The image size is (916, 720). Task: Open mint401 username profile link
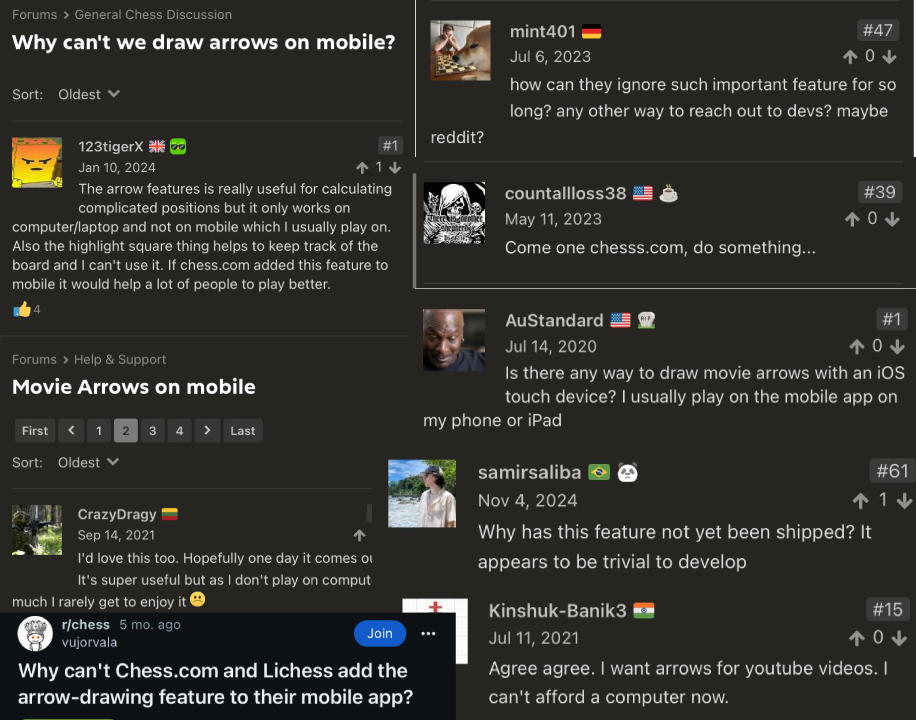coord(542,32)
